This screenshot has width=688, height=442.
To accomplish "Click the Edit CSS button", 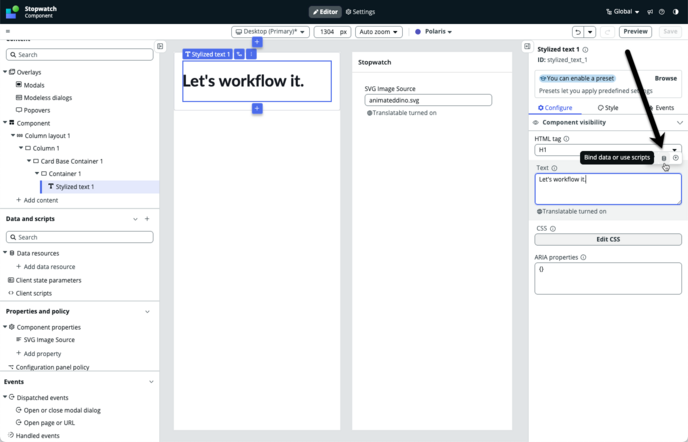I will click(608, 239).
